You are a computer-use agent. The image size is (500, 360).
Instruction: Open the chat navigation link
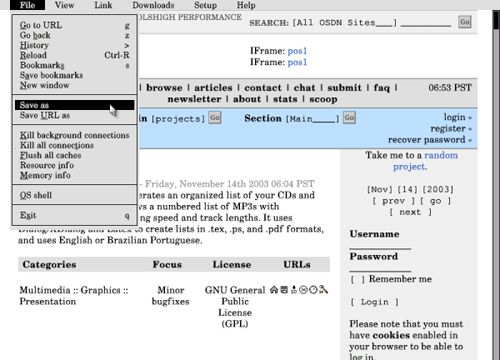pyautogui.click(x=304, y=88)
